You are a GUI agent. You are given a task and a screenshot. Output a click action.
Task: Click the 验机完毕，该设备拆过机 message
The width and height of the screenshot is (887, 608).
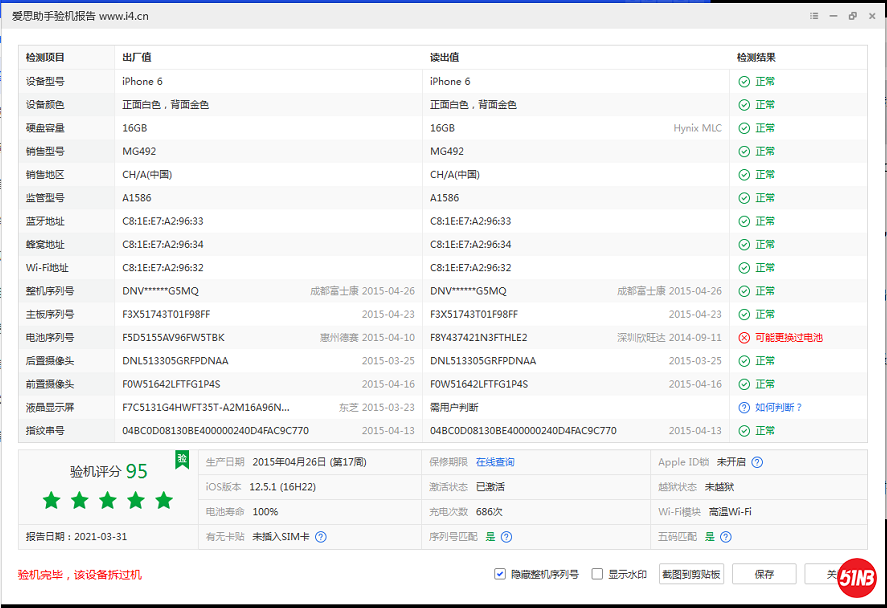[80, 575]
